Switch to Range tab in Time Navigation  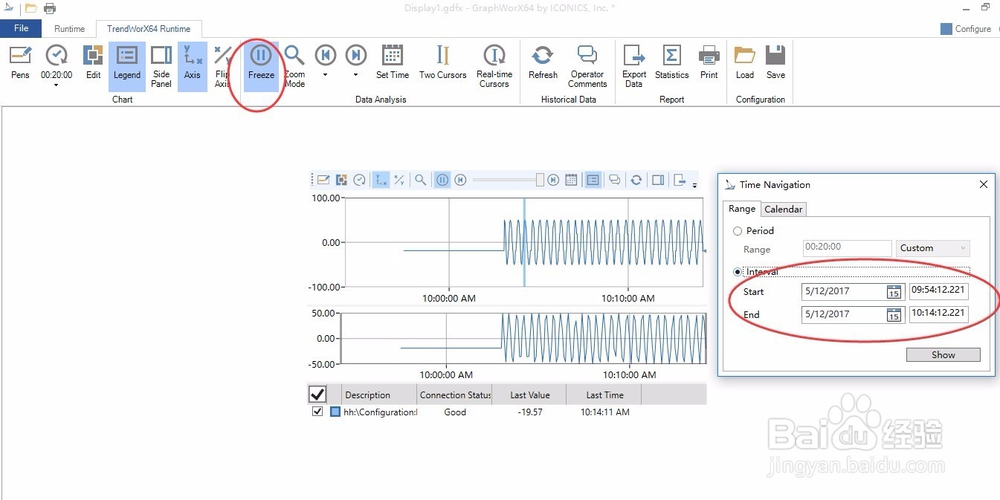click(742, 209)
